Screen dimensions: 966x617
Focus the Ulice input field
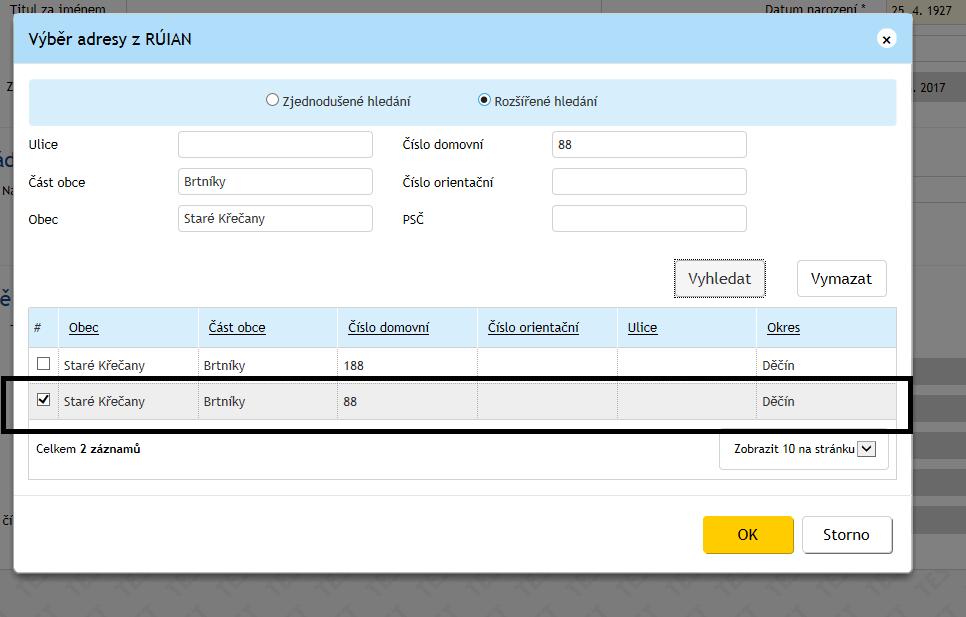(275, 145)
